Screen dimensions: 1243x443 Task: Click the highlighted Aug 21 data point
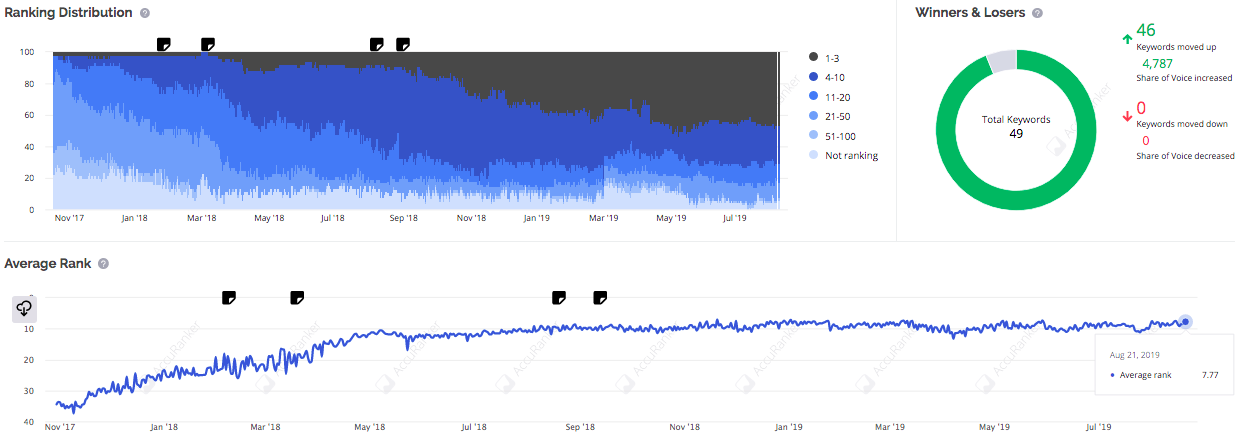click(x=1185, y=321)
